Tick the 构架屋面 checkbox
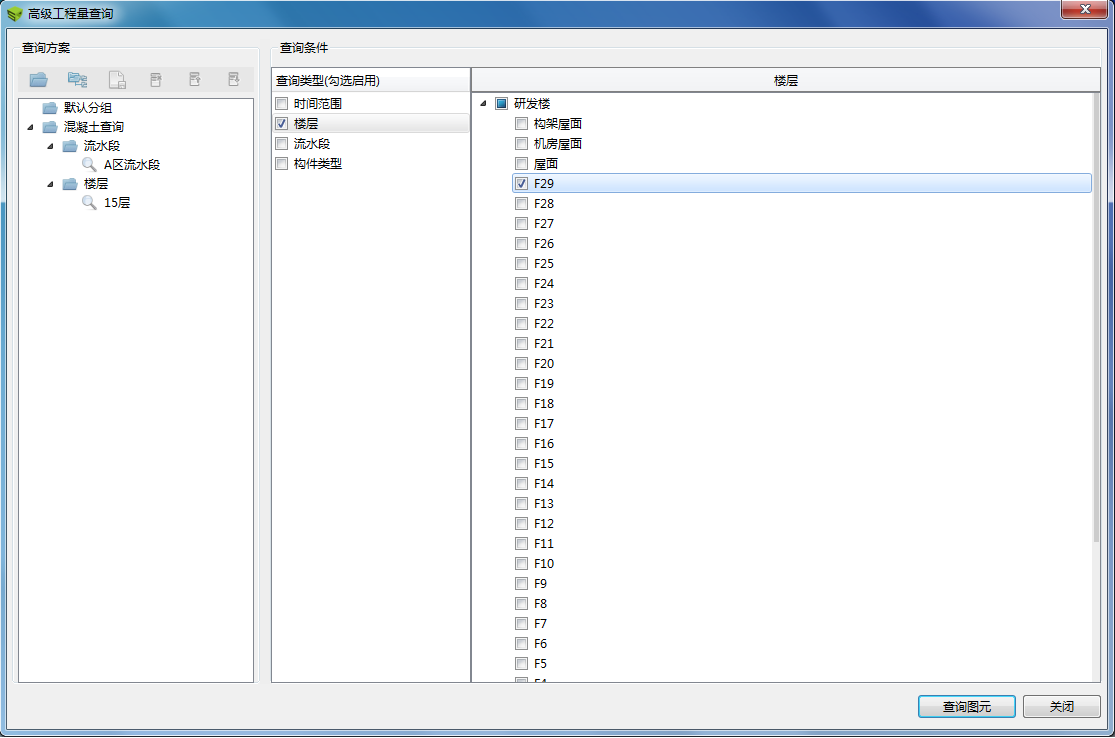 (521, 124)
